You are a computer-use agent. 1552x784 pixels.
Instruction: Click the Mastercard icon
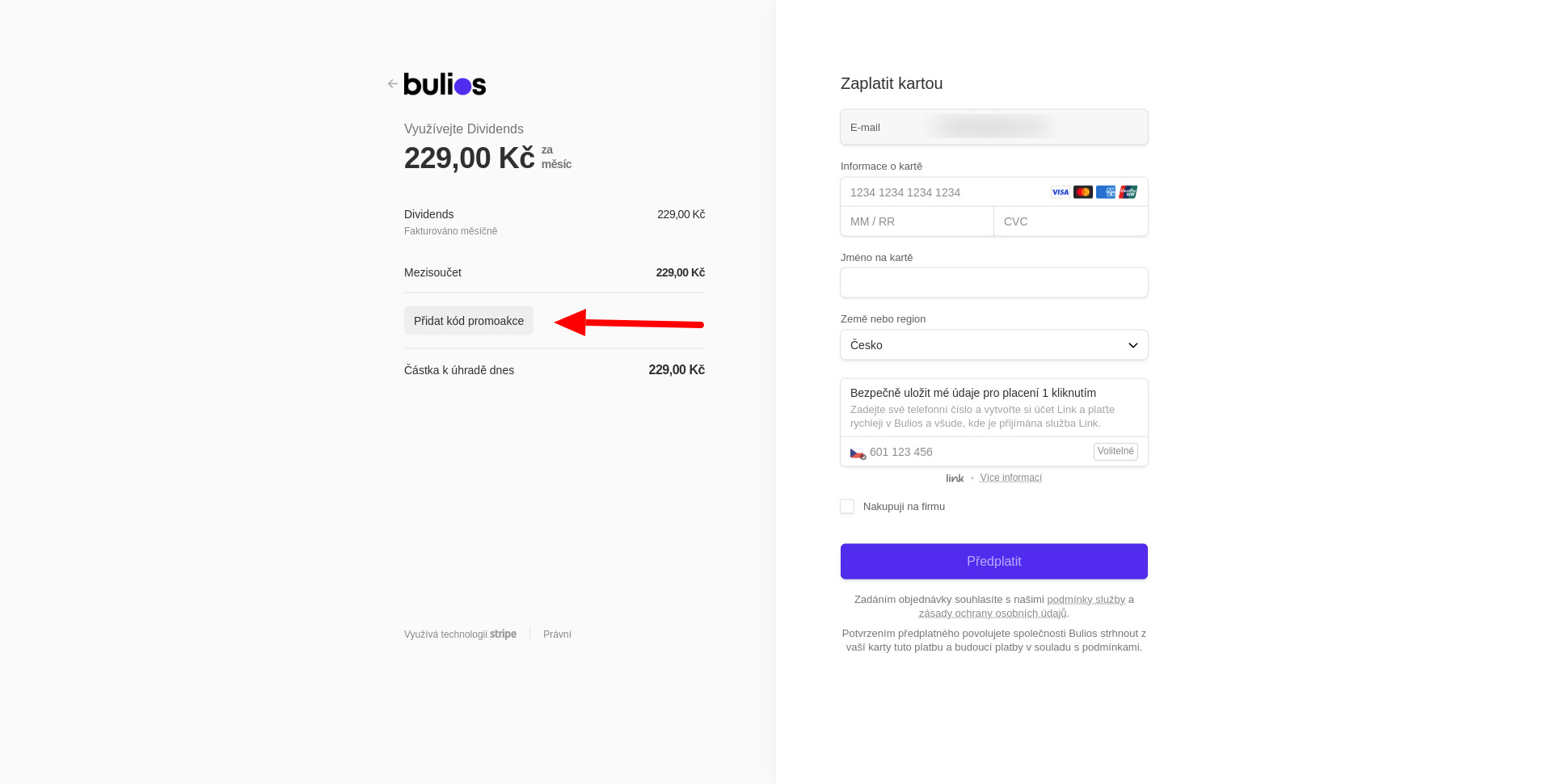coord(1082,192)
